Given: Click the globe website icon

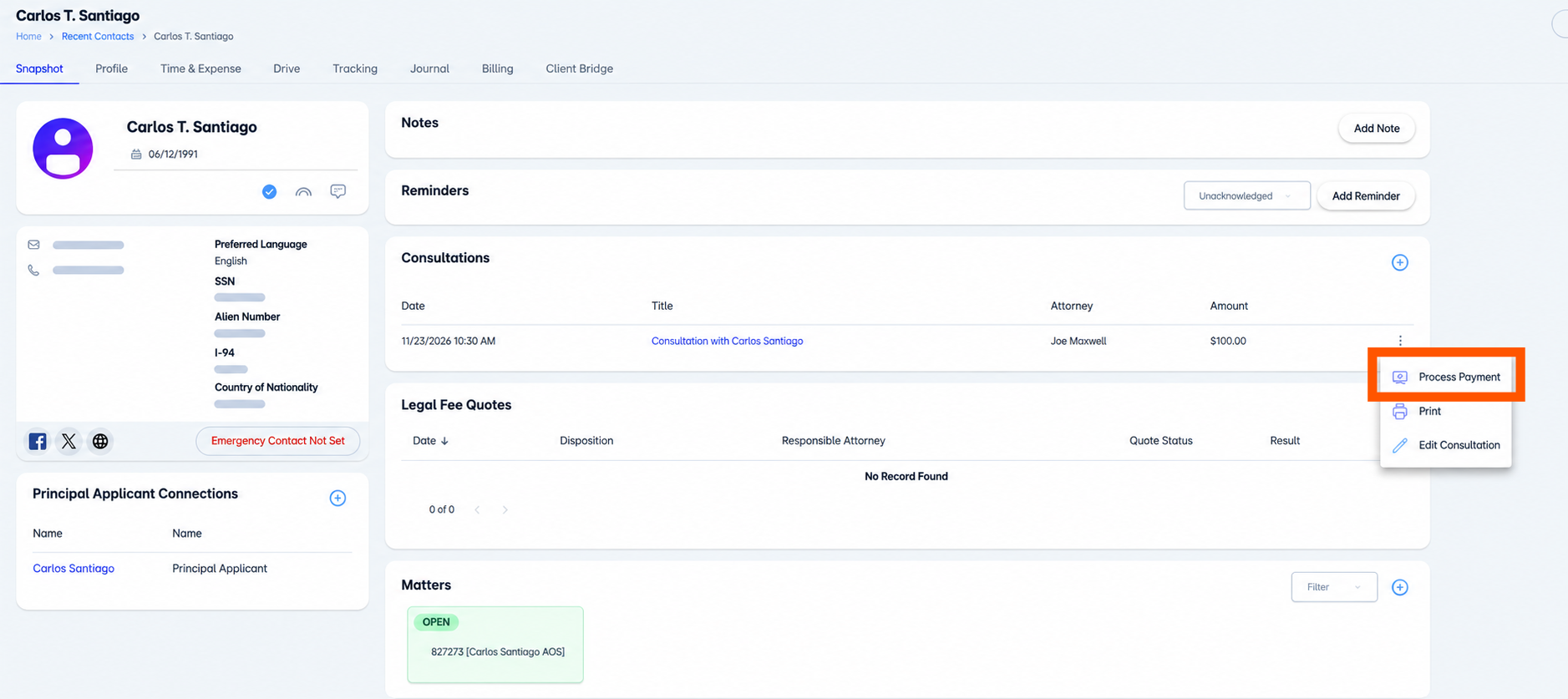Looking at the screenshot, I should click(100, 441).
